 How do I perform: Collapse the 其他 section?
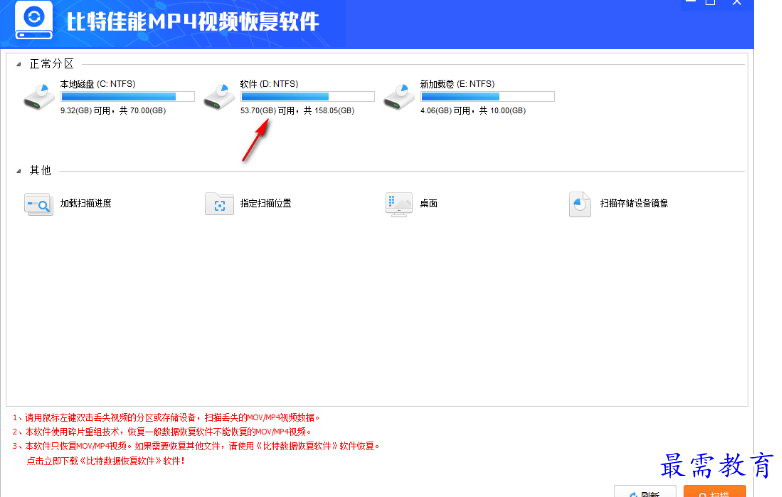(x=19, y=171)
